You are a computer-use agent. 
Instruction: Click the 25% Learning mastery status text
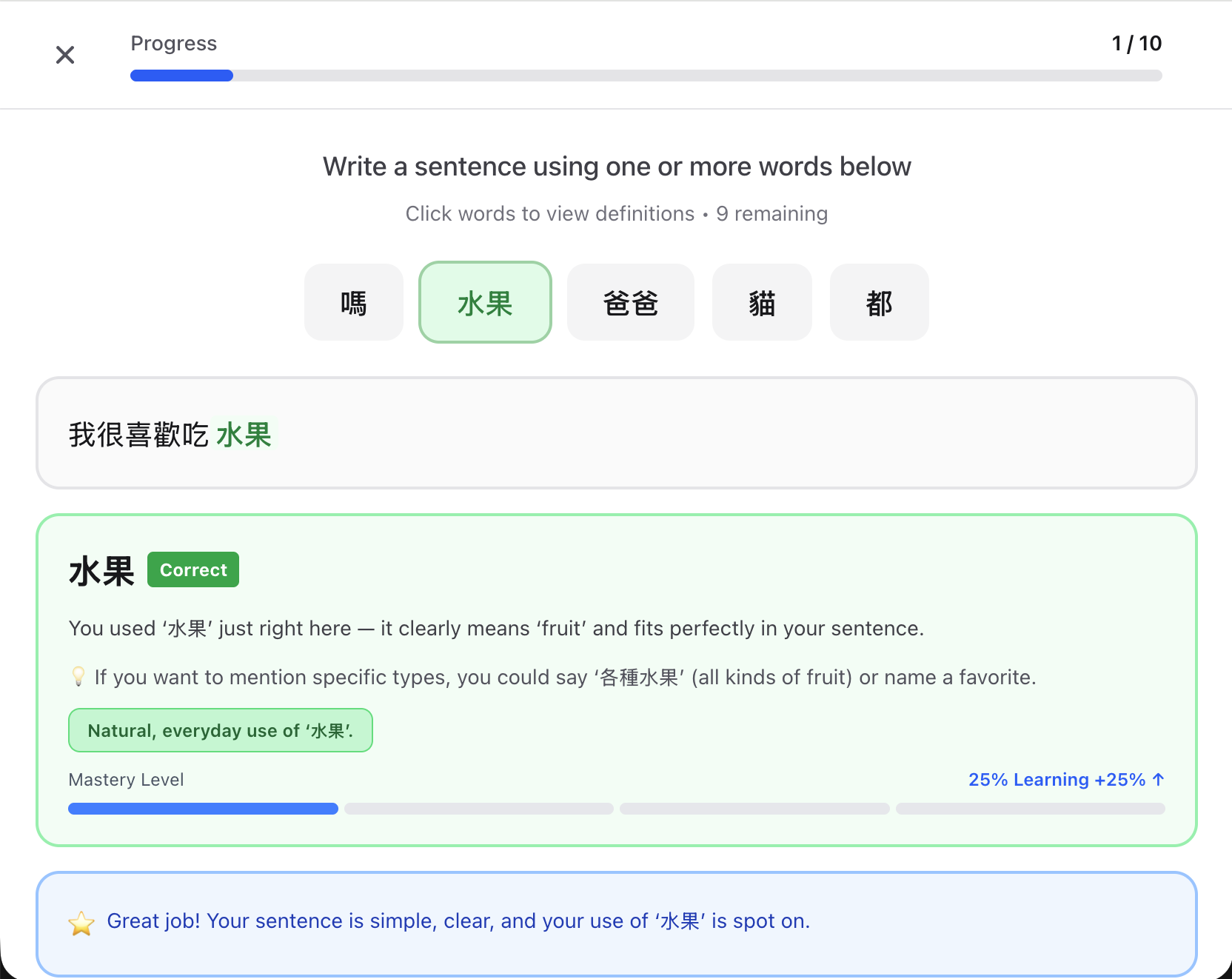point(1028,780)
